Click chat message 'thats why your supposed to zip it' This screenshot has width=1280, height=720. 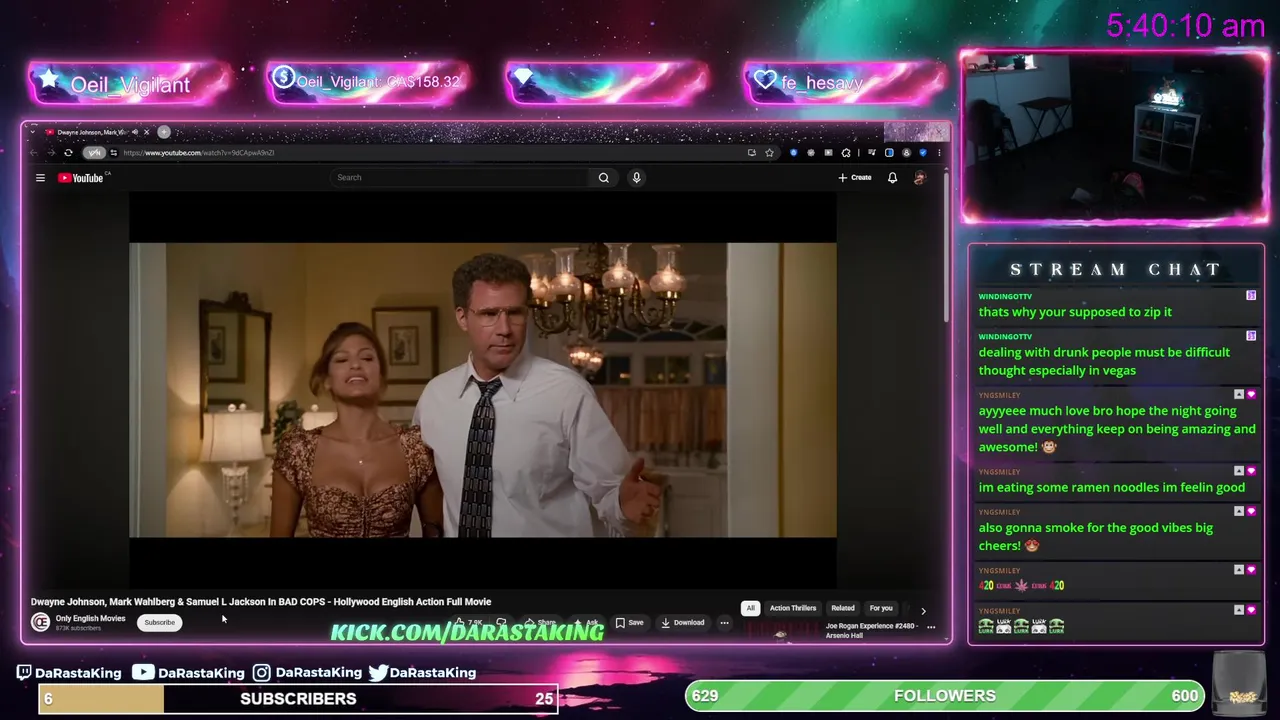pyautogui.click(x=1075, y=312)
